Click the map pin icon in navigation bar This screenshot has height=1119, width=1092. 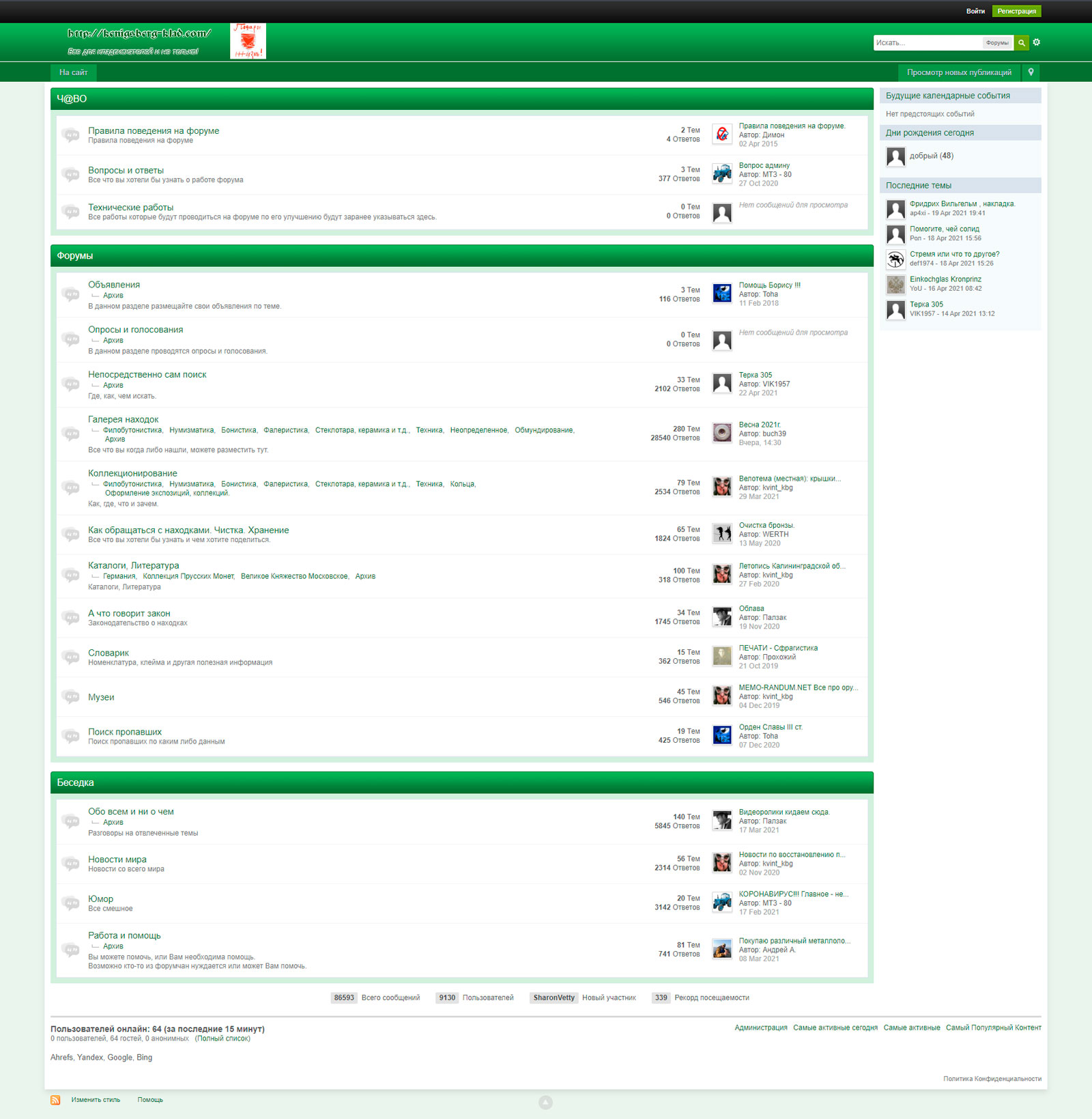[x=1031, y=72]
